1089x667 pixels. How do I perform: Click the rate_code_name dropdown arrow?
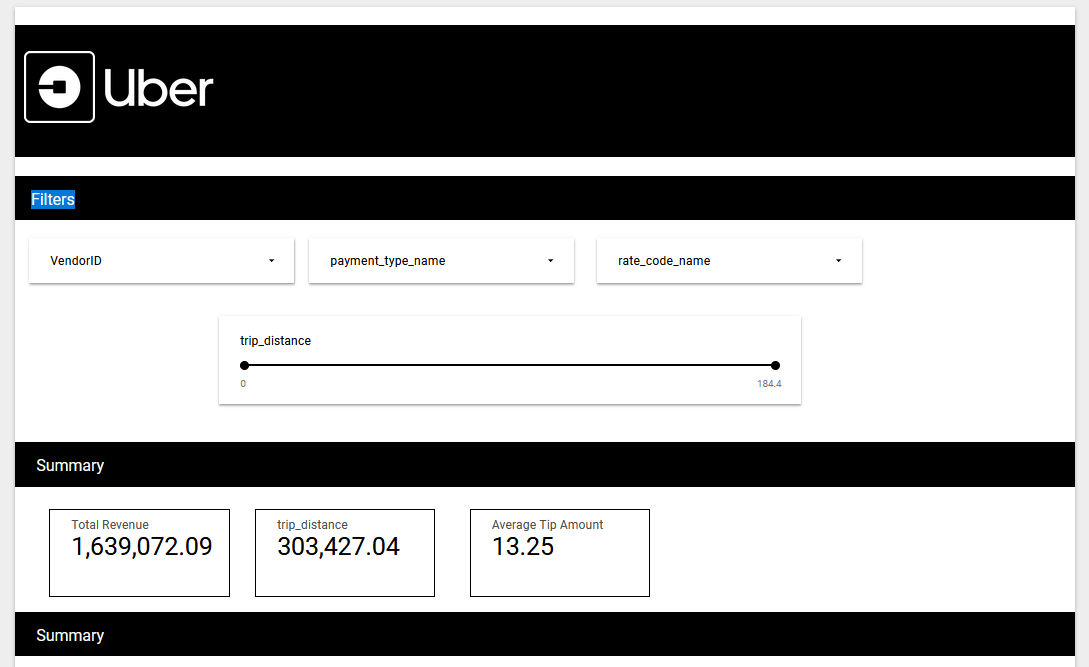click(x=838, y=261)
